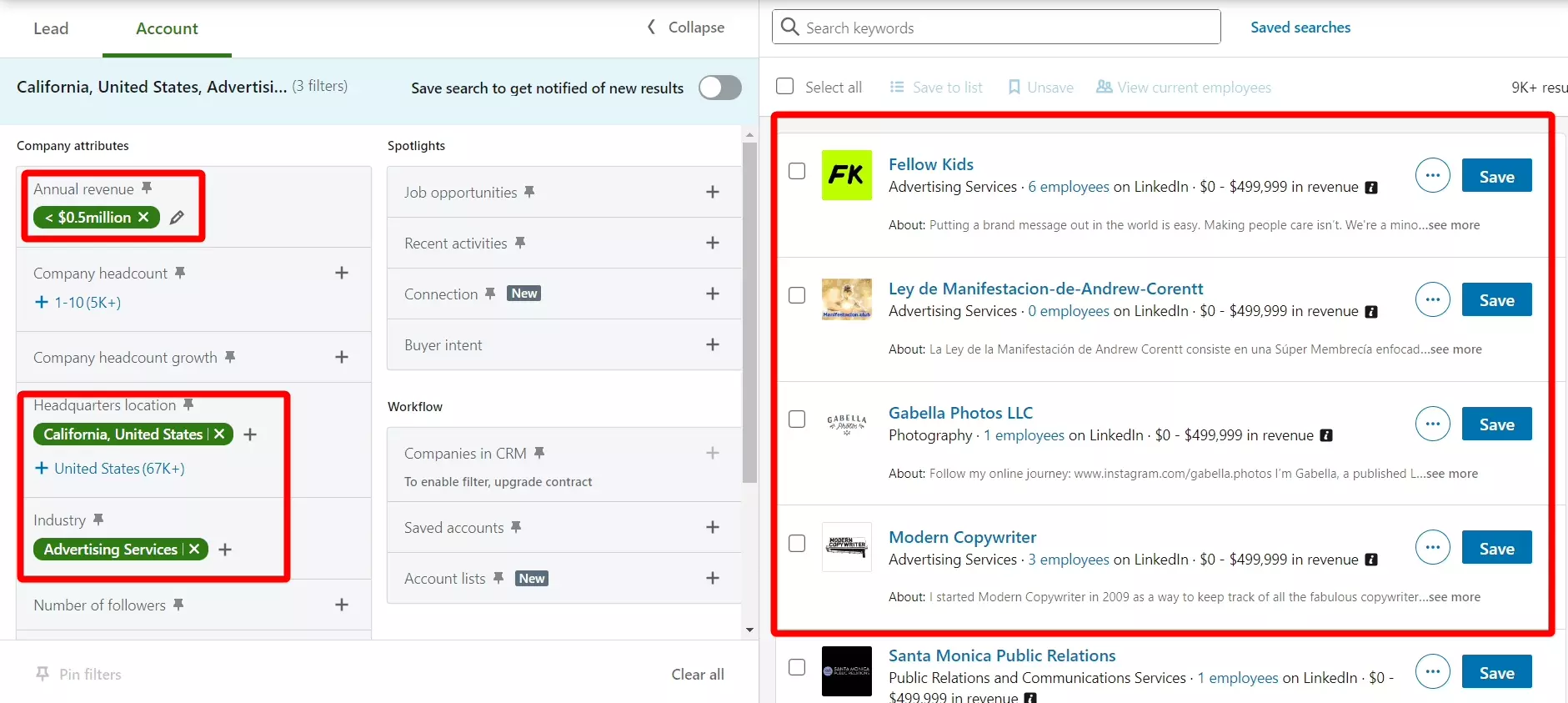Open more options for Ley de Manifestacion
The height and width of the screenshot is (703, 1568).
[x=1433, y=299]
